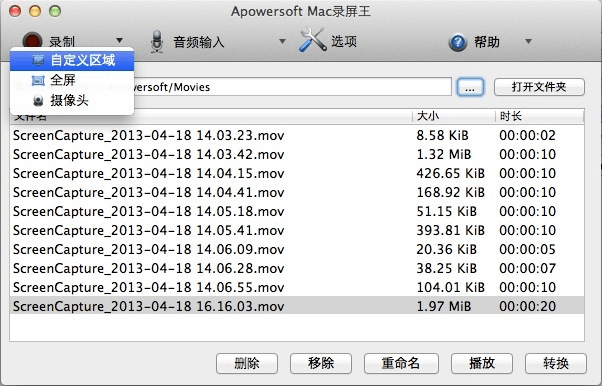602x386 pixels.
Task: Sort by the 时长 column header
Action: [539, 116]
